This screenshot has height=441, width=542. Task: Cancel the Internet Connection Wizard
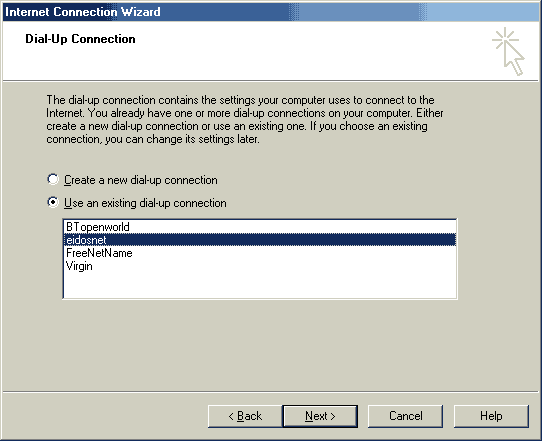[x=405, y=416]
